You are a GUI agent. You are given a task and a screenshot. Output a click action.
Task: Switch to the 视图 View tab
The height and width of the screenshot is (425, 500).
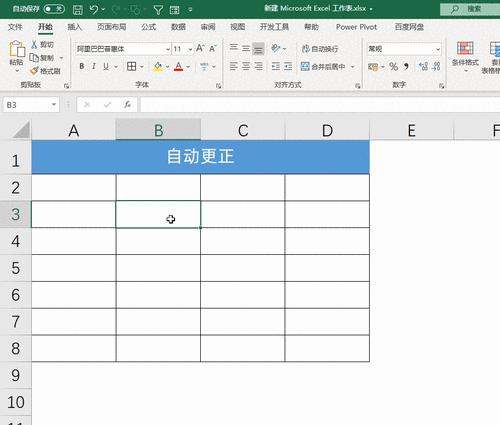pos(238,27)
